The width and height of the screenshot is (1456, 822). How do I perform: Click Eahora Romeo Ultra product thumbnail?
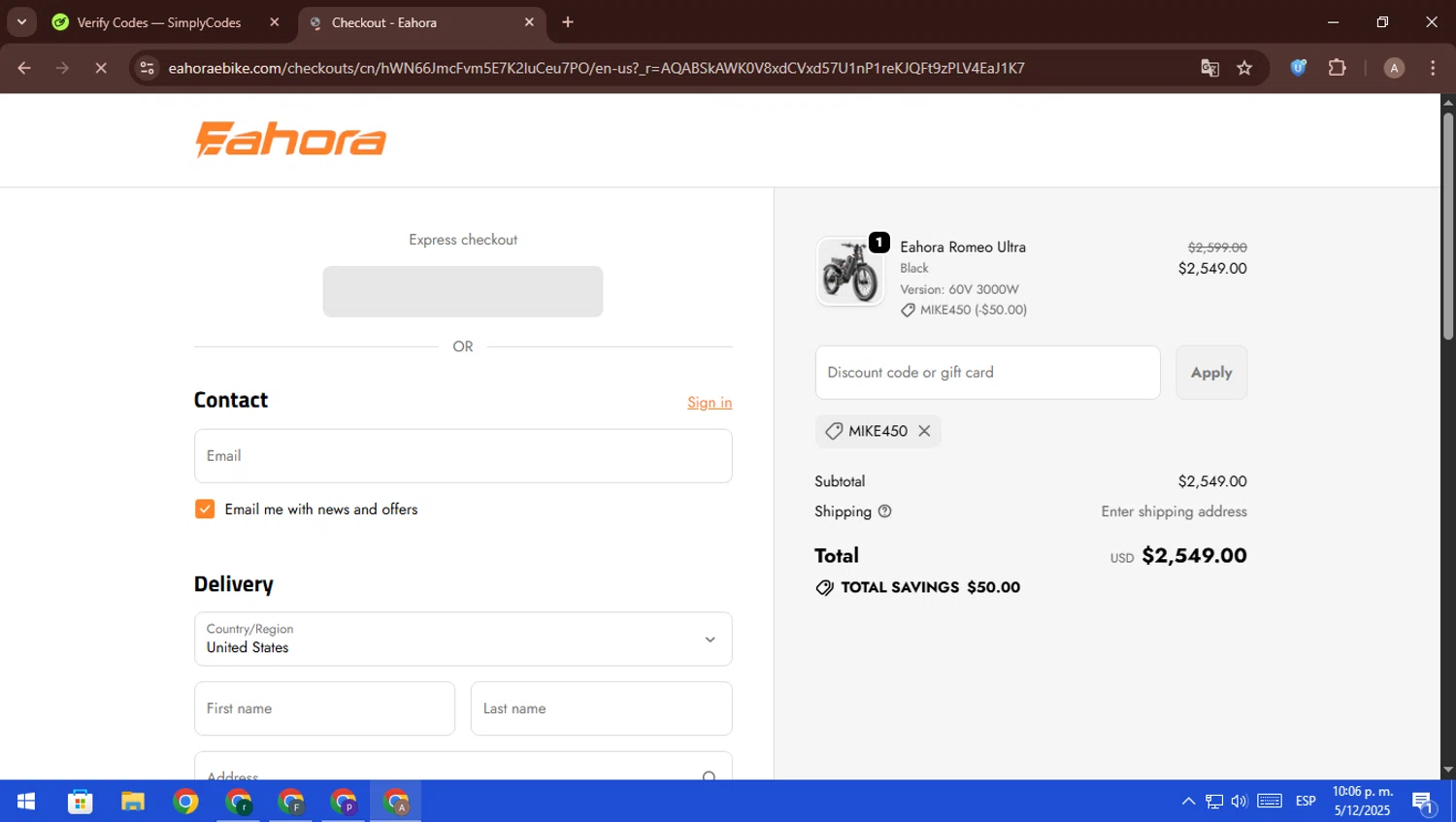tap(850, 272)
